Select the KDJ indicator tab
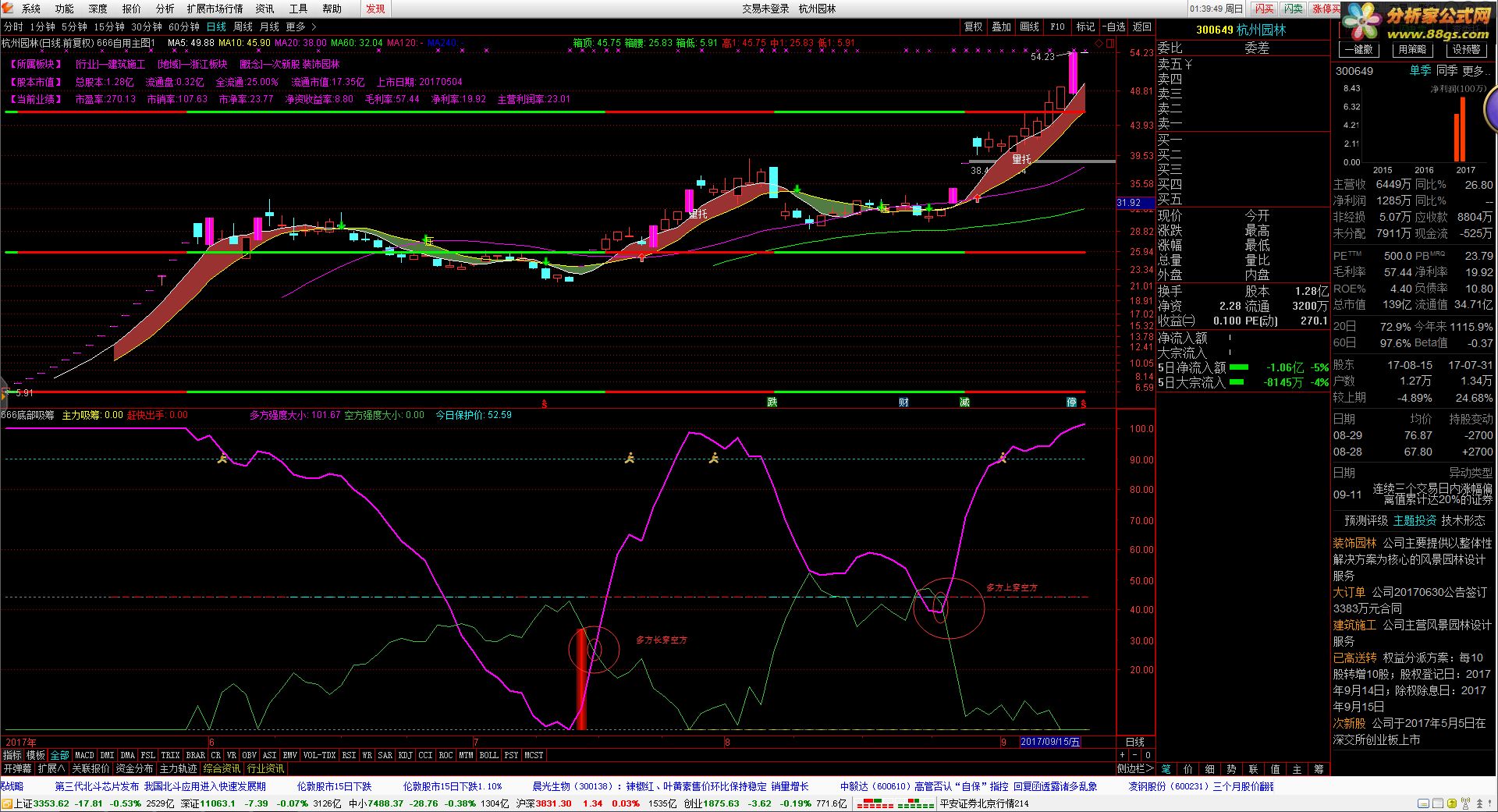Screen dimensions: 1498x812 pos(405,755)
